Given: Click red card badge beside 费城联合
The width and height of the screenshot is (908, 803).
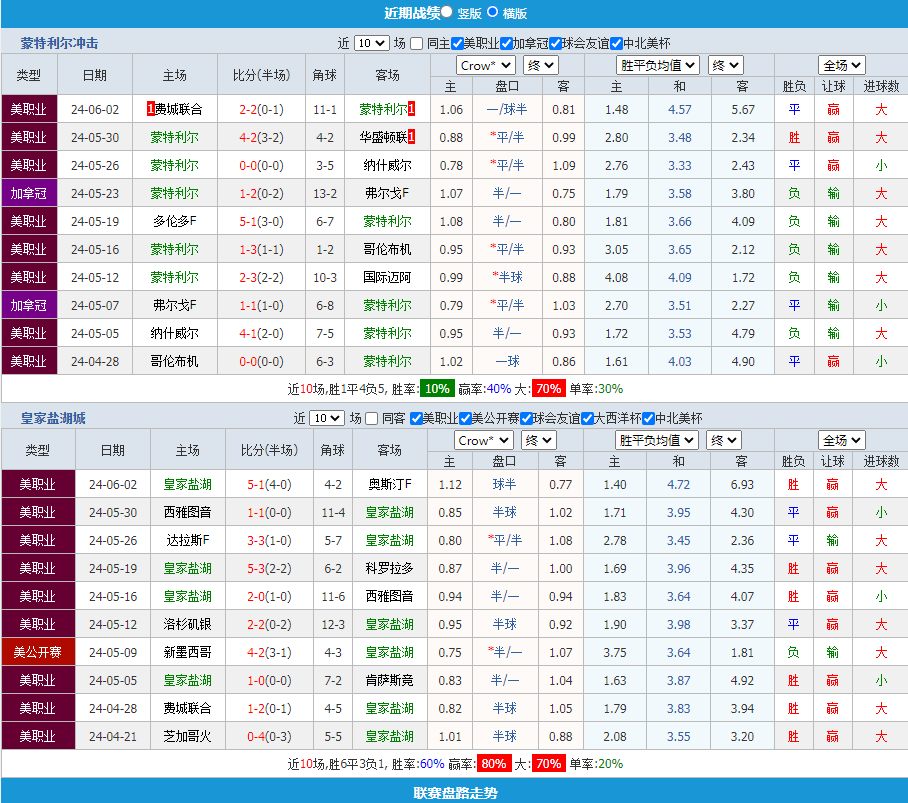Looking at the screenshot, I should tap(150, 109).
